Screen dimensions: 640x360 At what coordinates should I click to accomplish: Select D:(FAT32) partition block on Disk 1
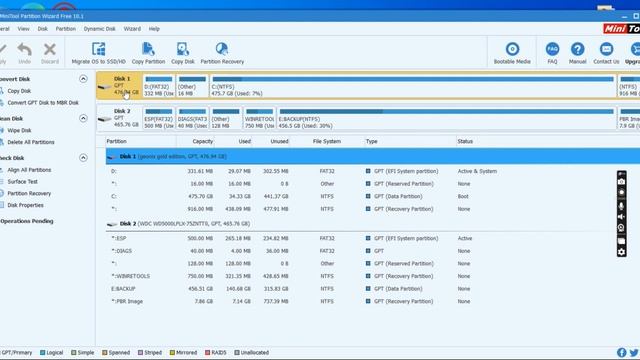coord(159,86)
